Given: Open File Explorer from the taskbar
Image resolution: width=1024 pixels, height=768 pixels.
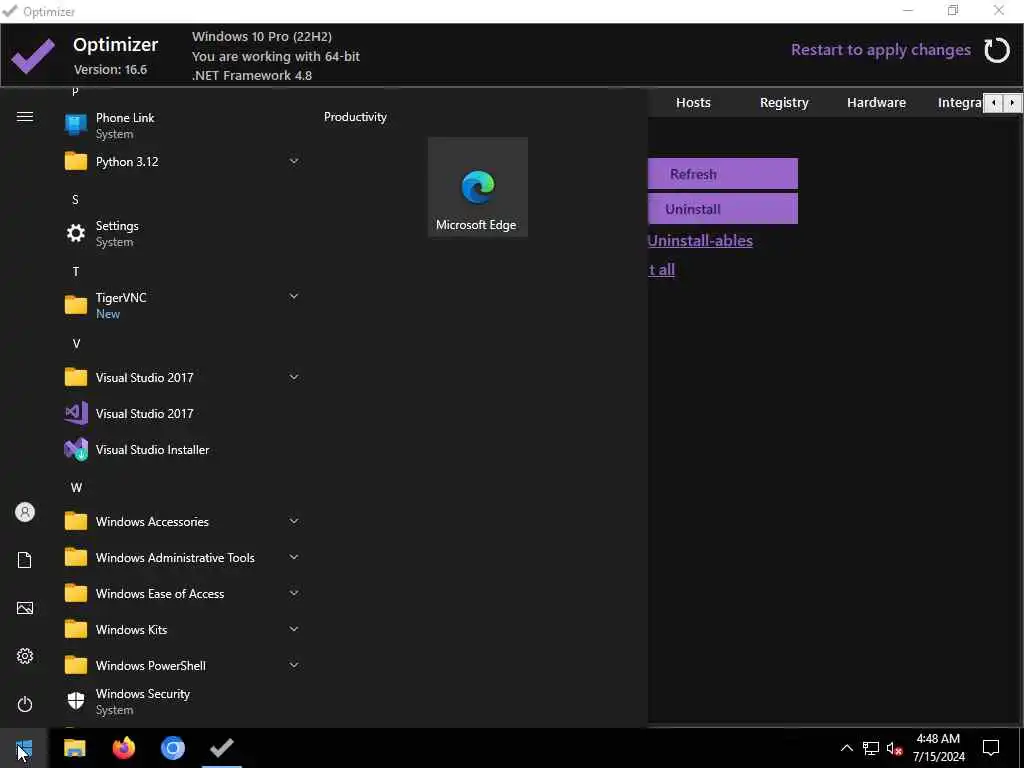Looking at the screenshot, I should (x=74, y=748).
